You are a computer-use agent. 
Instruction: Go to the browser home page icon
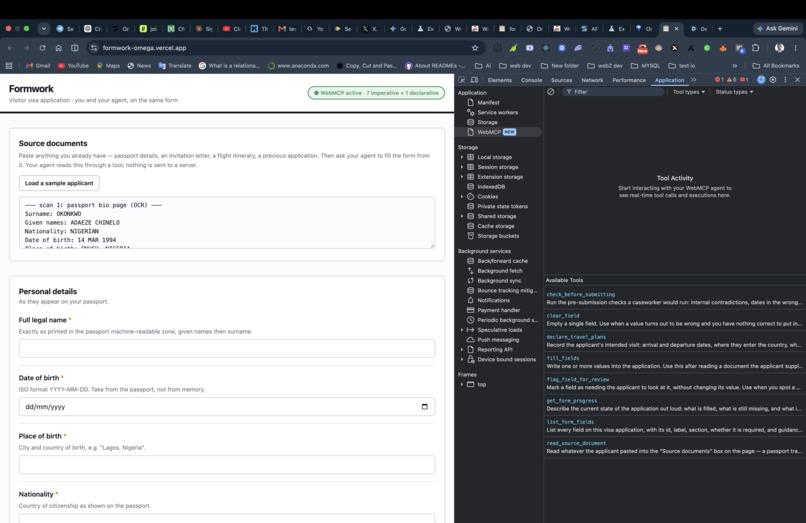59,48
